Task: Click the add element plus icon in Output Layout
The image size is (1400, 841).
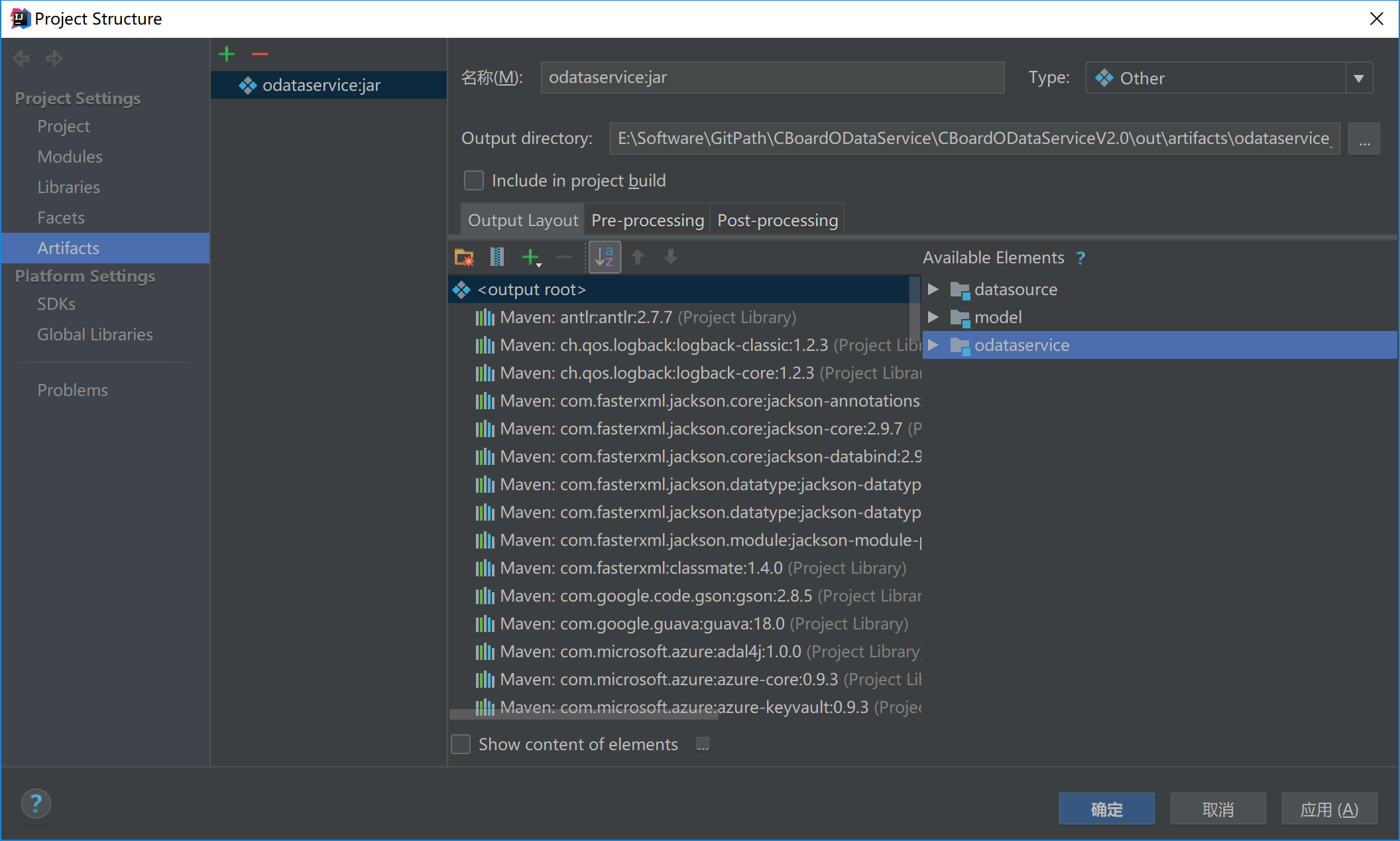Action: (x=531, y=257)
